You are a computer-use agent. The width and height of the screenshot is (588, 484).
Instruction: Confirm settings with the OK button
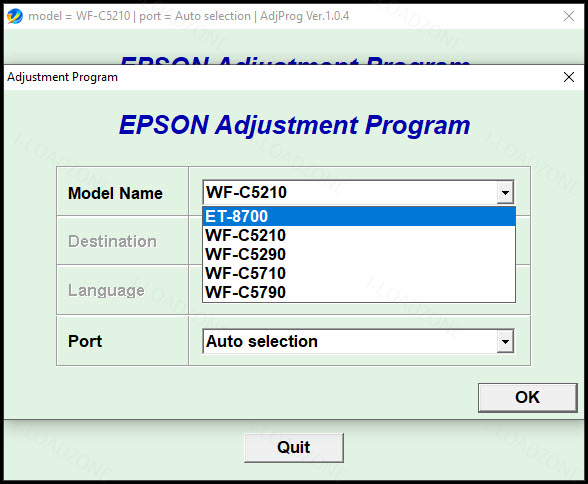click(x=528, y=397)
